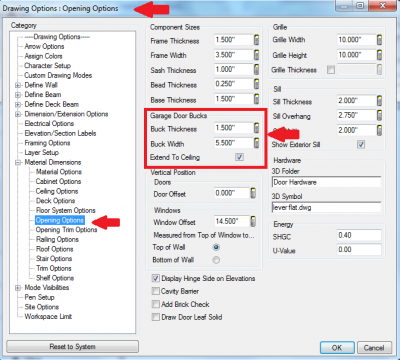Enable Add Brick Check checkbox
Viewport: 400px width, 360px height.
tap(156, 304)
